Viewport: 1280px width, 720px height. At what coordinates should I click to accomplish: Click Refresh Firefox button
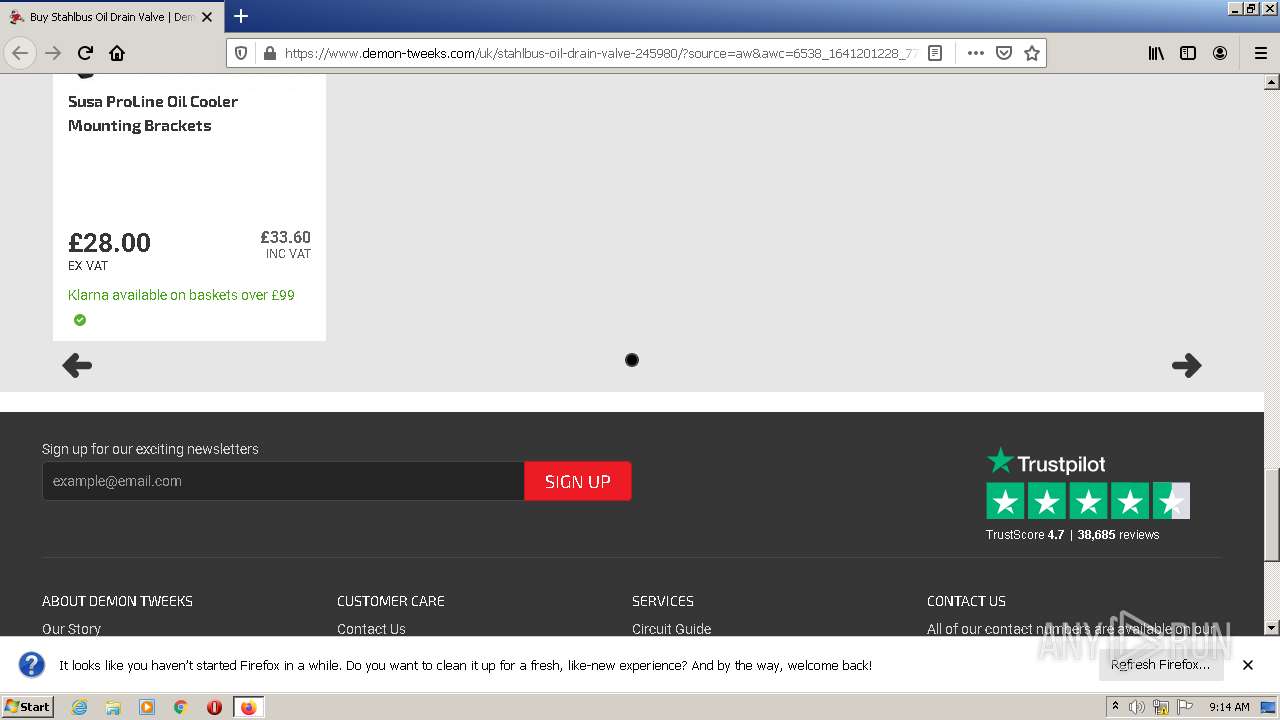click(x=1160, y=665)
